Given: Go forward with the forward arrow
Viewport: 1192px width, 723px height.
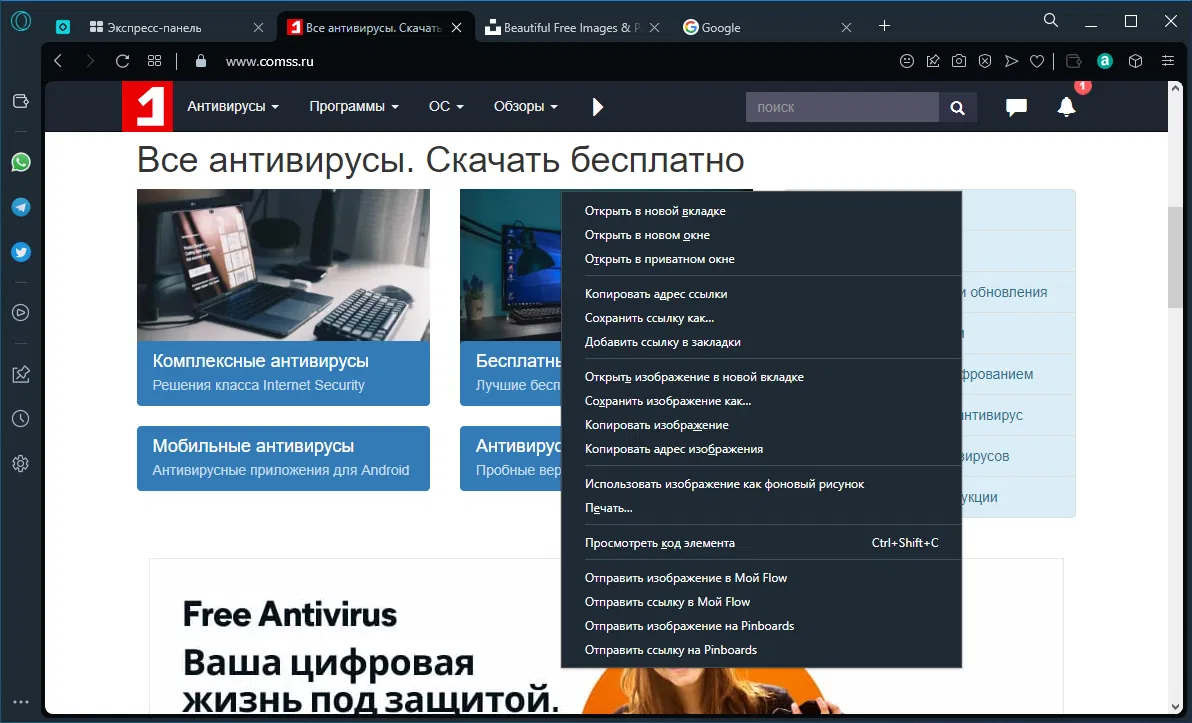Looking at the screenshot, I should [90, 61].
